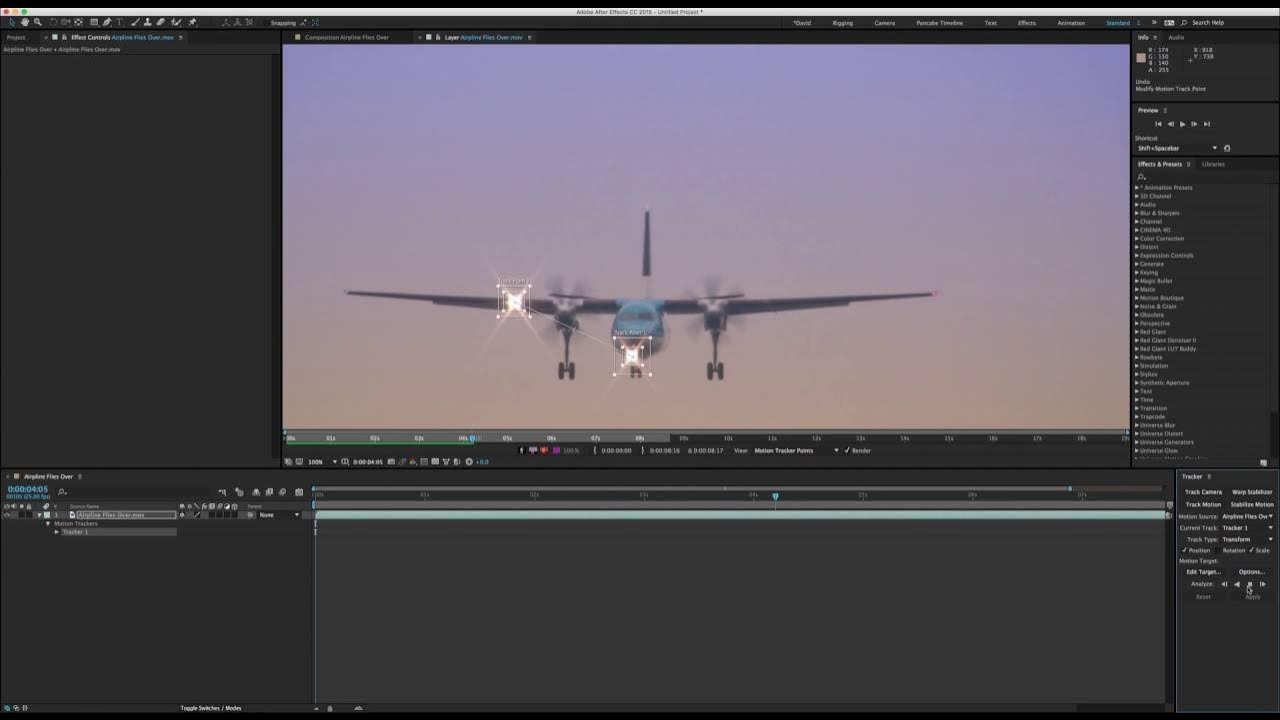
Task: Open the Motion Source dropdown
Action: coord(1247,516)
